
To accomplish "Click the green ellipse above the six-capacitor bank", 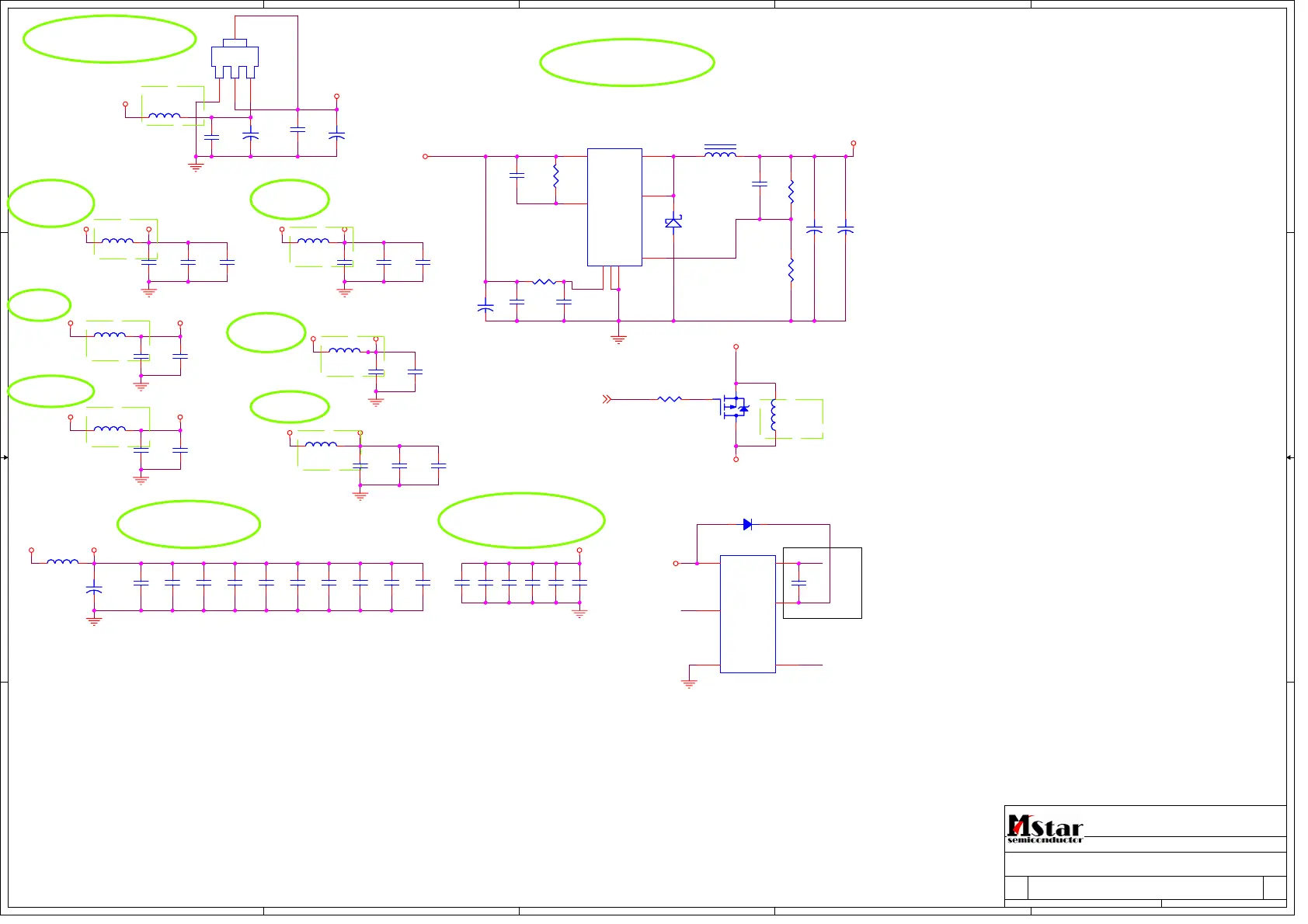I will coord(521,520).
